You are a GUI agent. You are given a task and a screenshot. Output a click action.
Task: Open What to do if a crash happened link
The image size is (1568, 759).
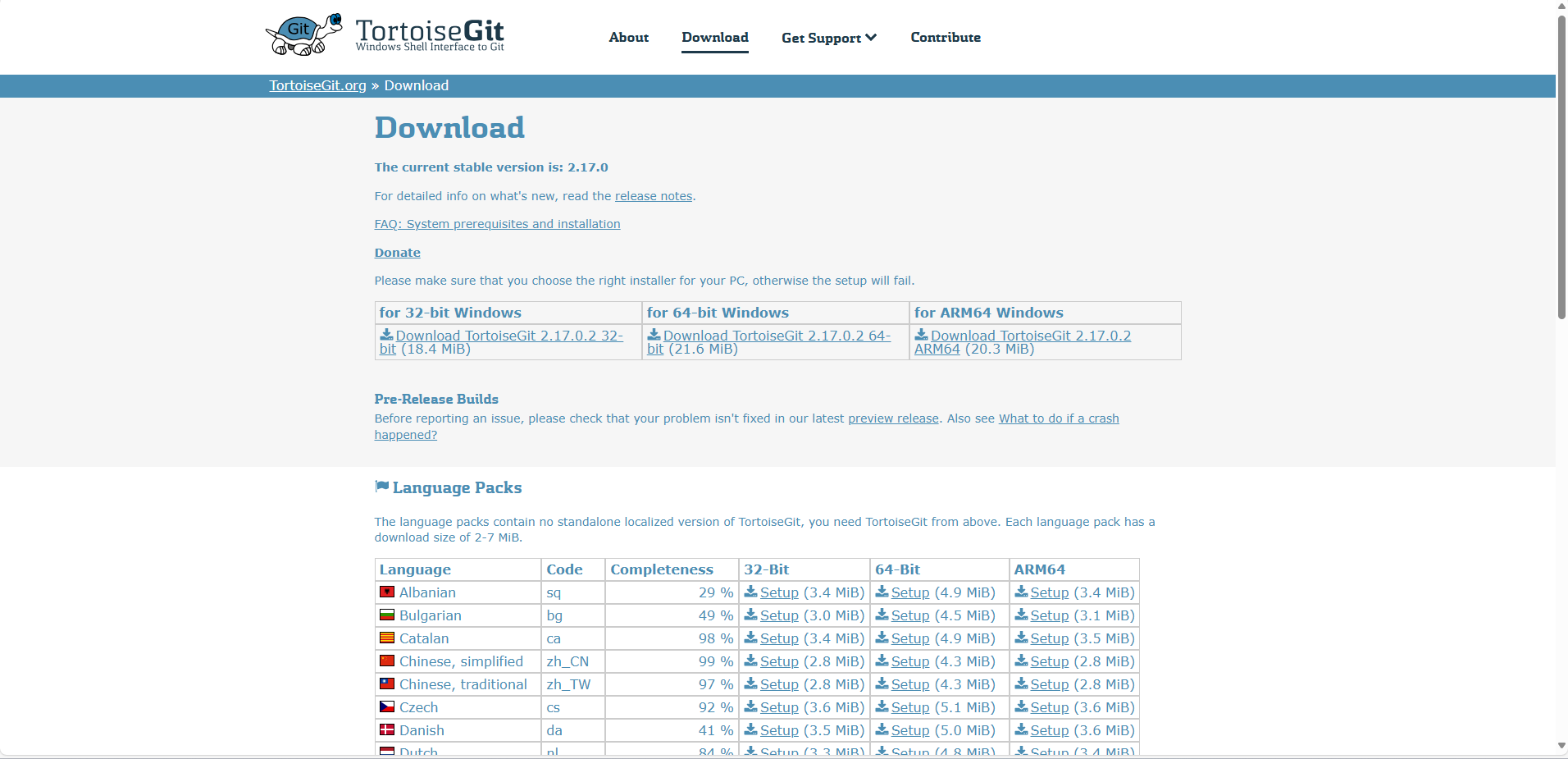pyautogui.click(x=1059, y=418)
